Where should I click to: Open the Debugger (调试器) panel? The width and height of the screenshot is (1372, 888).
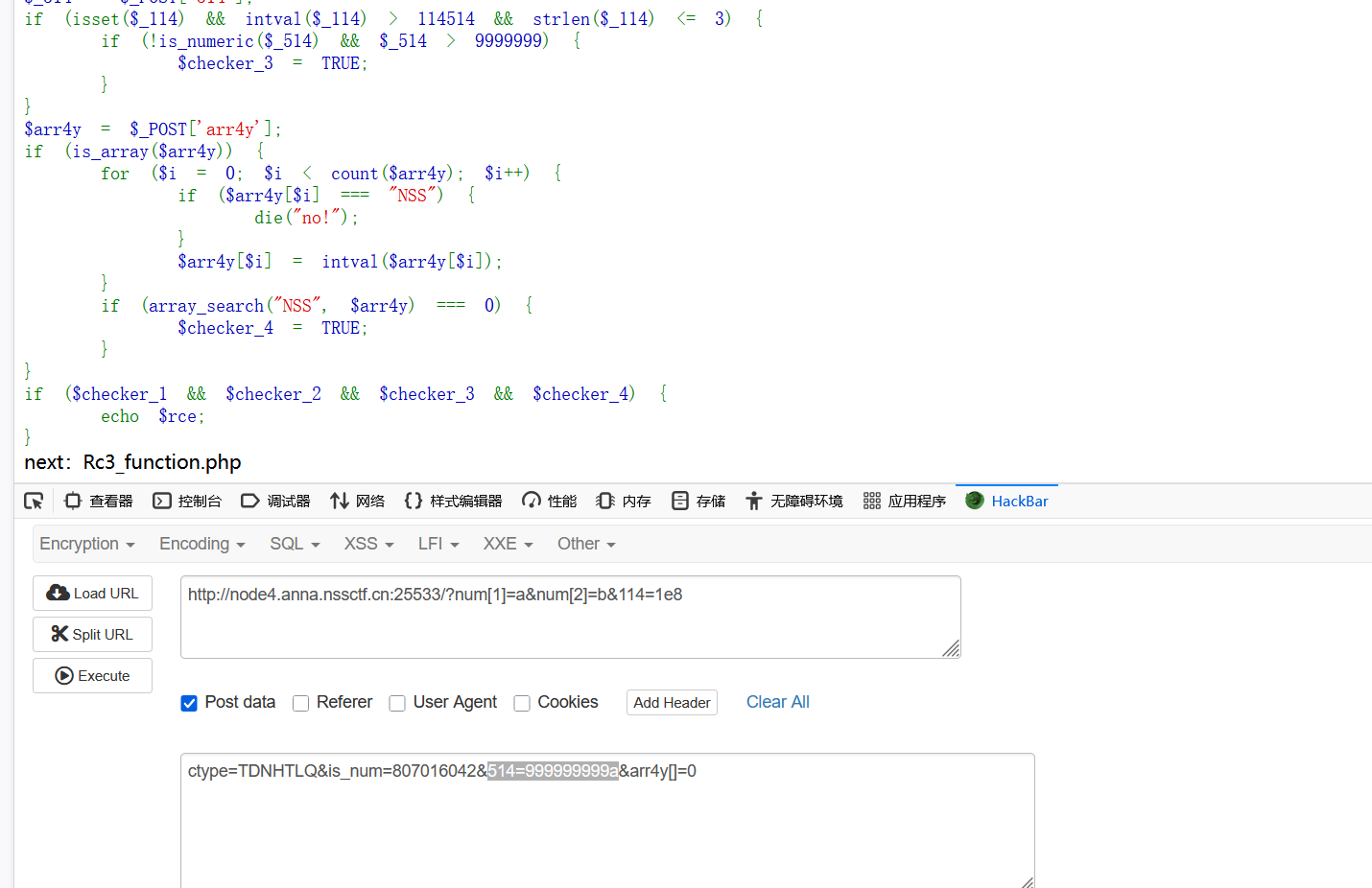click(x=275, y=501)
